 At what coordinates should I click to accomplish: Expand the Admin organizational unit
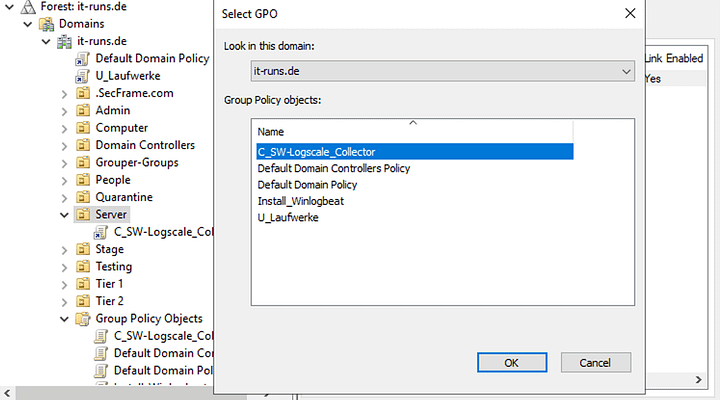point(64,110)
